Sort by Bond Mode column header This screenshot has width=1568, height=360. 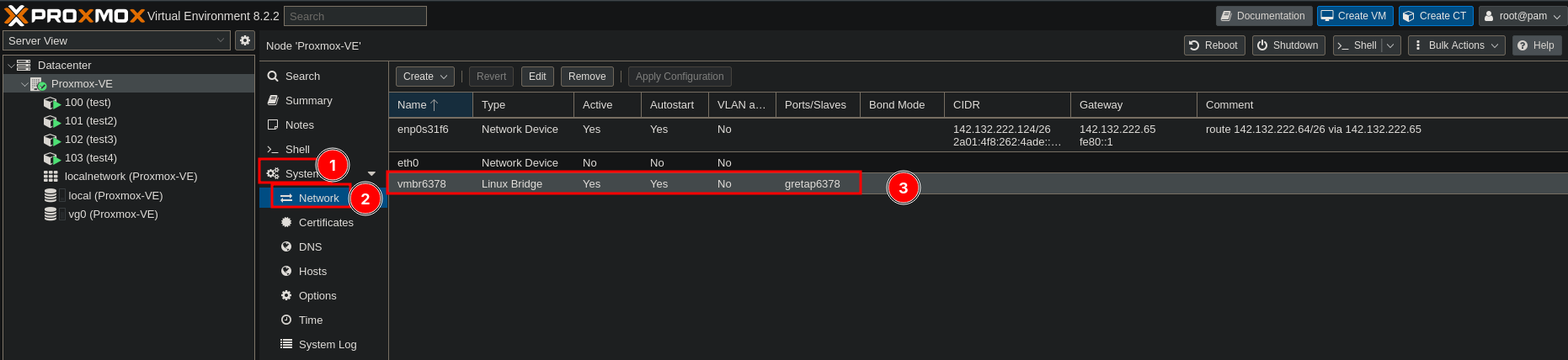[x=902, y=105]
